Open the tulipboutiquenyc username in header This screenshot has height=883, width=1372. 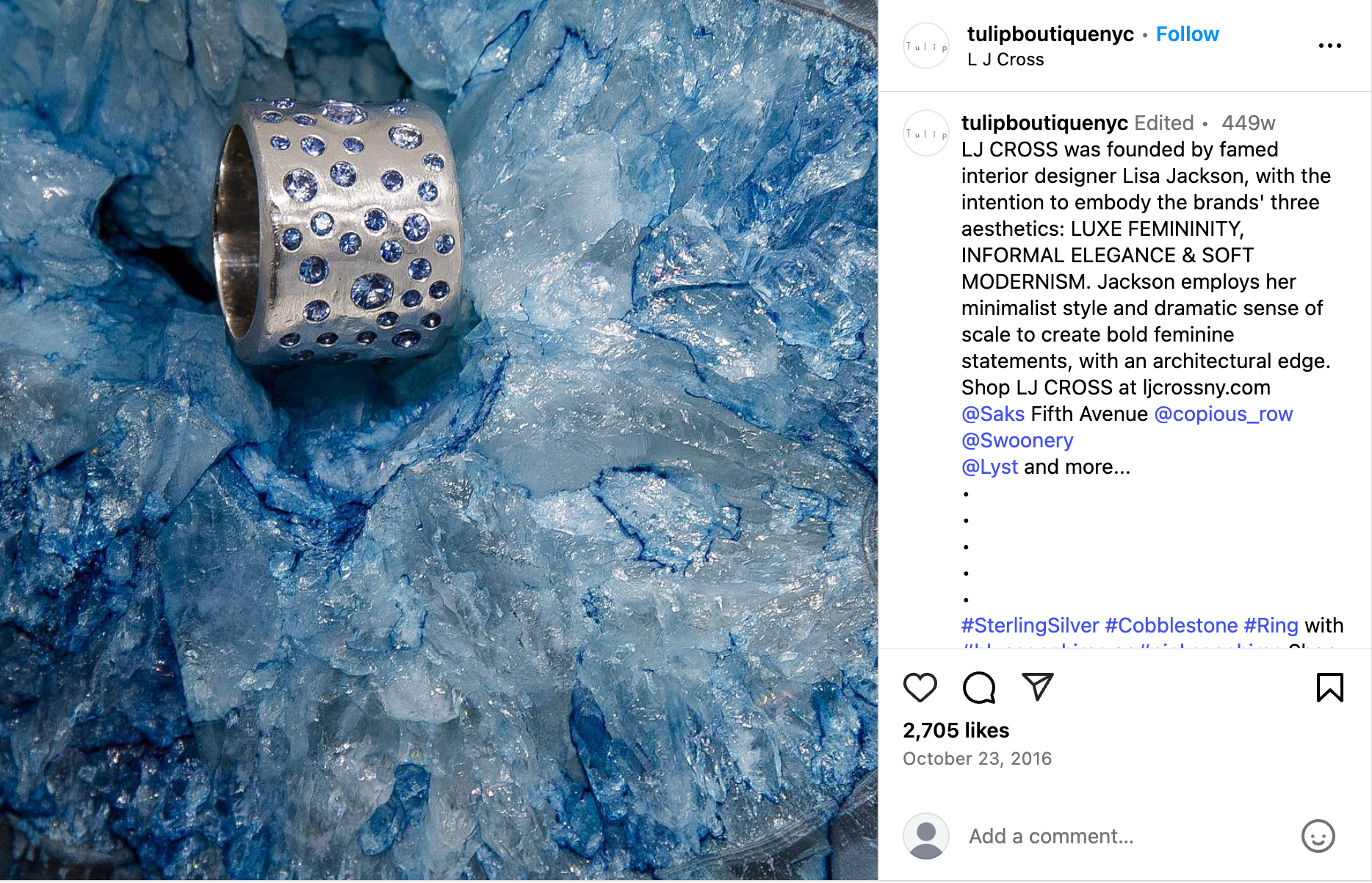tap(1050, 34)
